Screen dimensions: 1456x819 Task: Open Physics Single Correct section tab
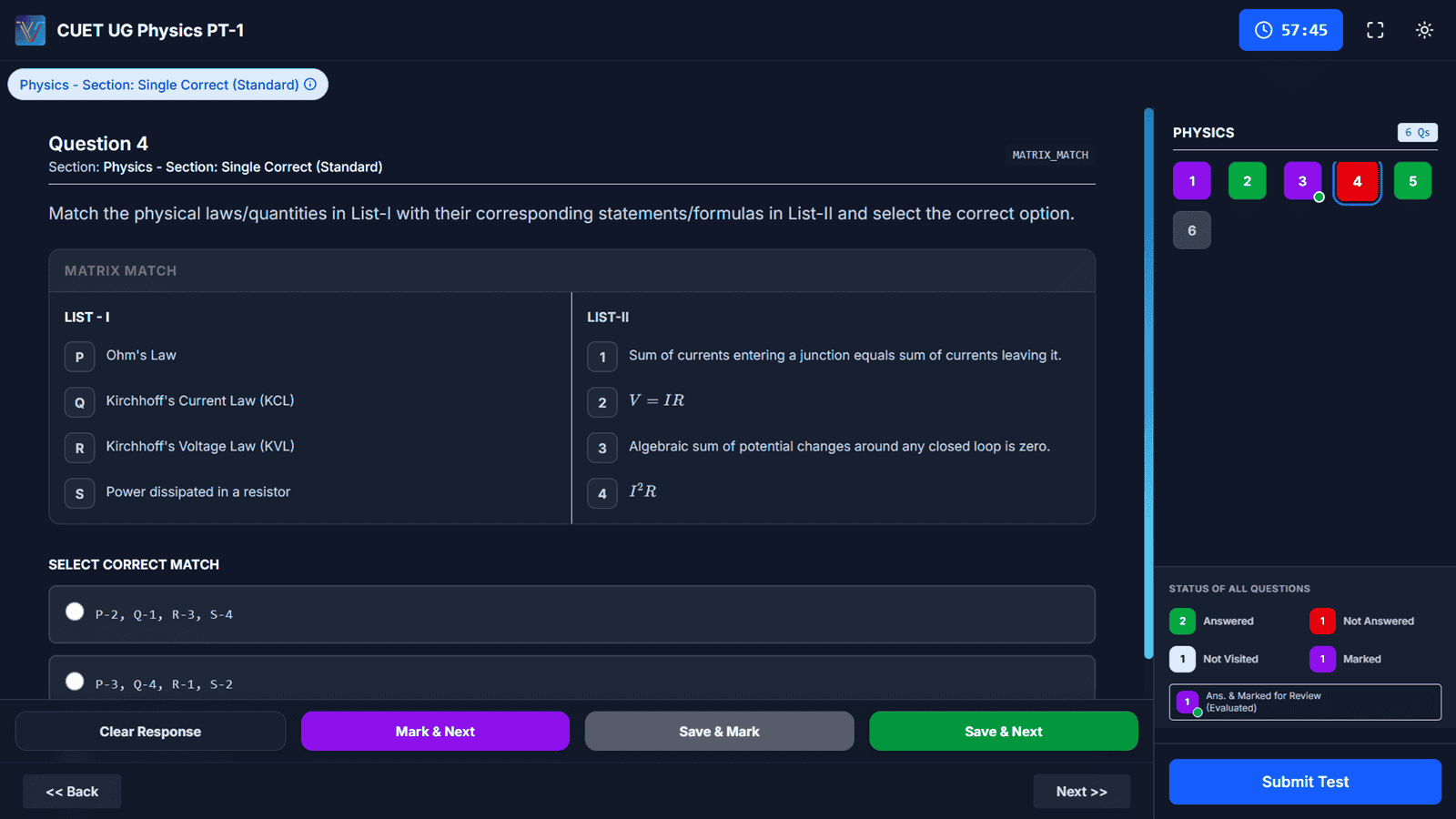[159, 85]
